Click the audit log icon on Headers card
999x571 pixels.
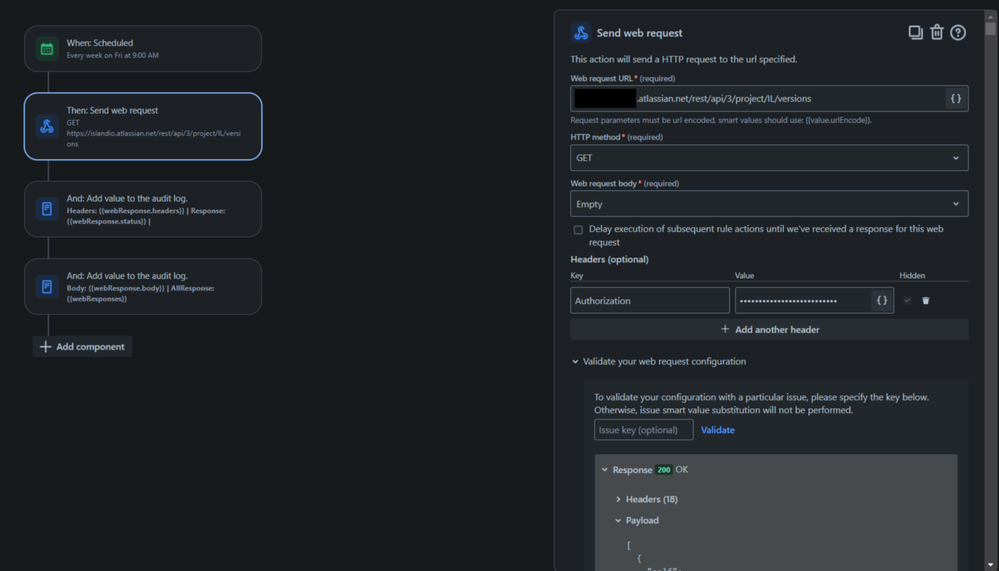[47, 209]
